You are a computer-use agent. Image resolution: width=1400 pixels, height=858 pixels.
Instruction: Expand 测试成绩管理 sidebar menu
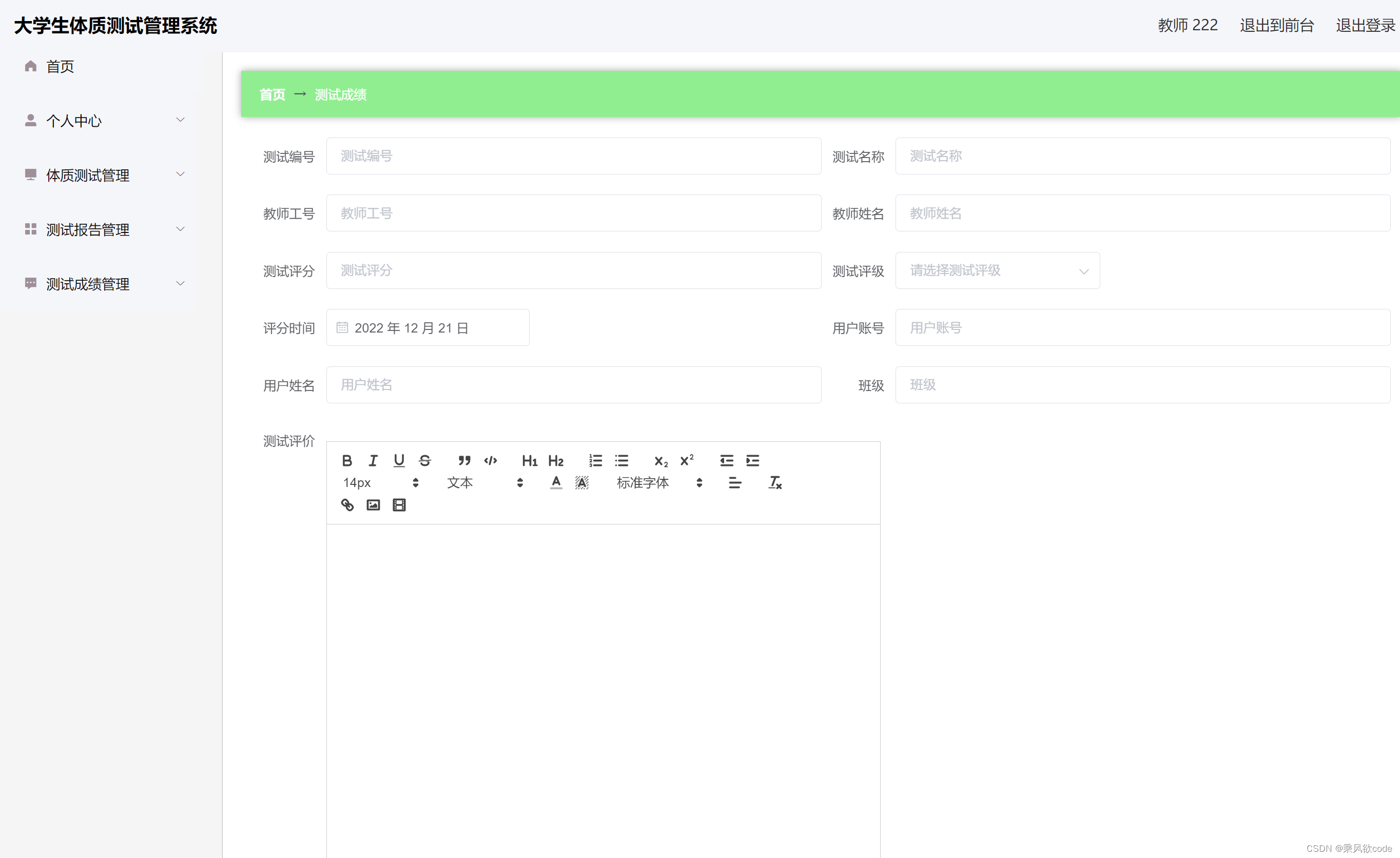tap(105, 284)
